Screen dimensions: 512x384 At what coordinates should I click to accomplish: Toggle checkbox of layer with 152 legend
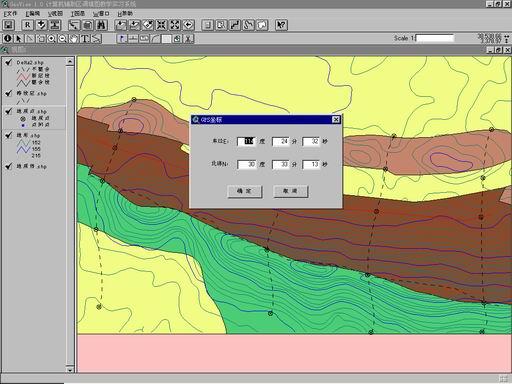pyautogui.click(x=9, y=135)
